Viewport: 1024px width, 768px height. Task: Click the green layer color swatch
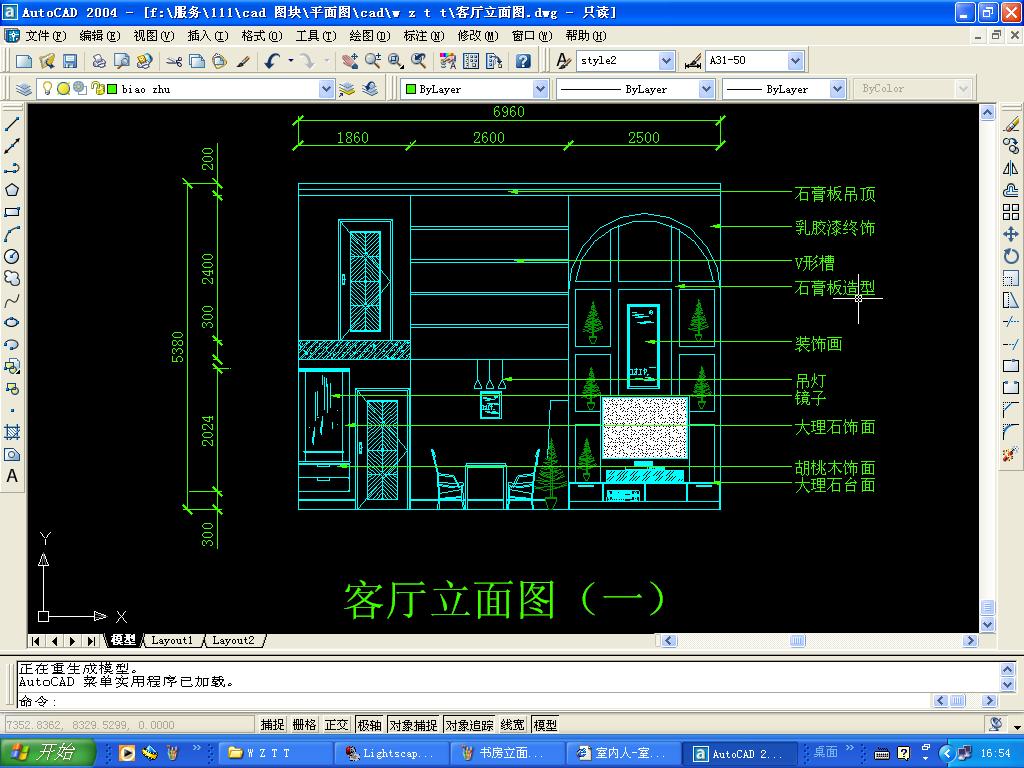pyautogui.click(x=112, y=89)
